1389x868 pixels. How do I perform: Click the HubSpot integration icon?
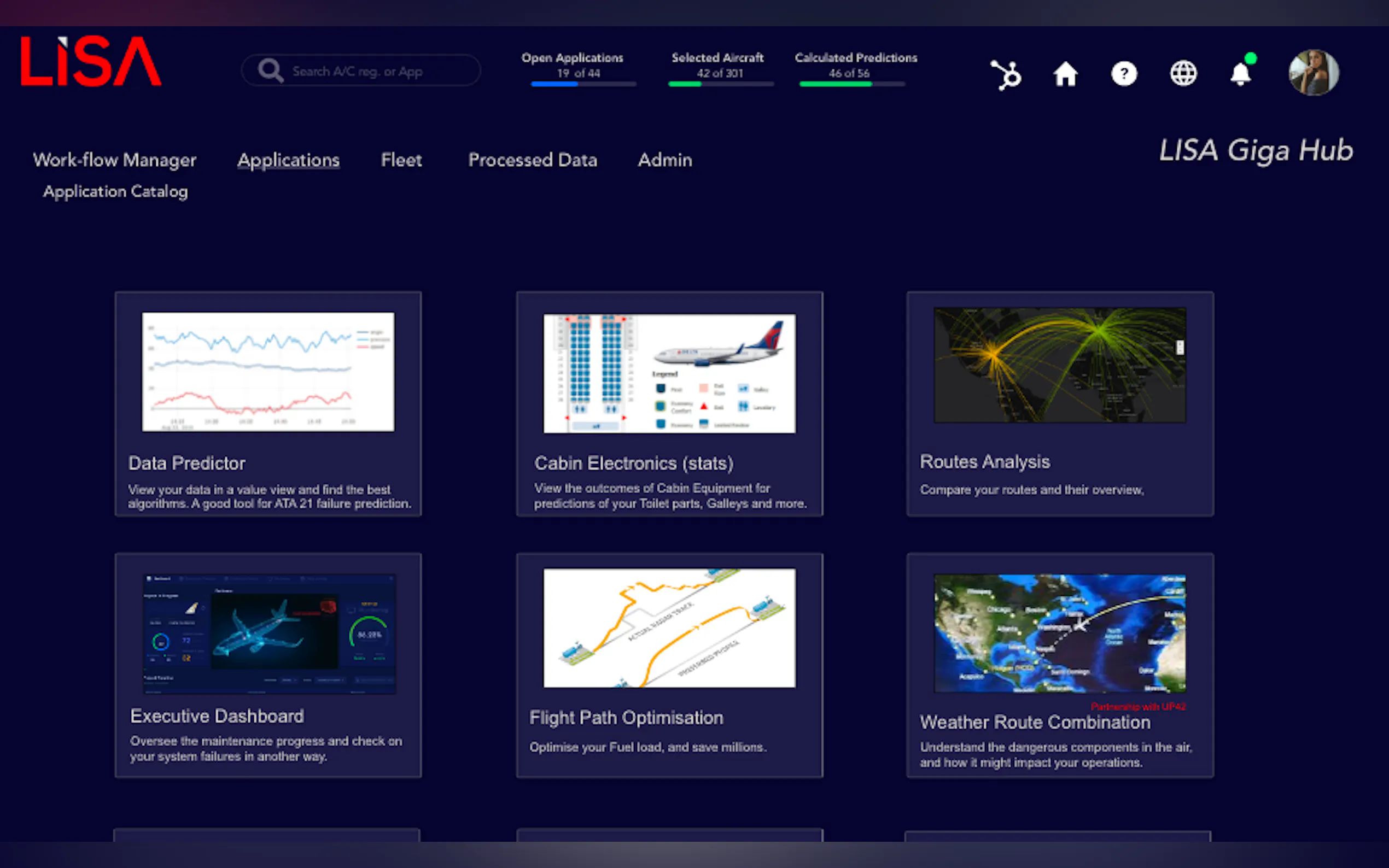point(1006,75)
